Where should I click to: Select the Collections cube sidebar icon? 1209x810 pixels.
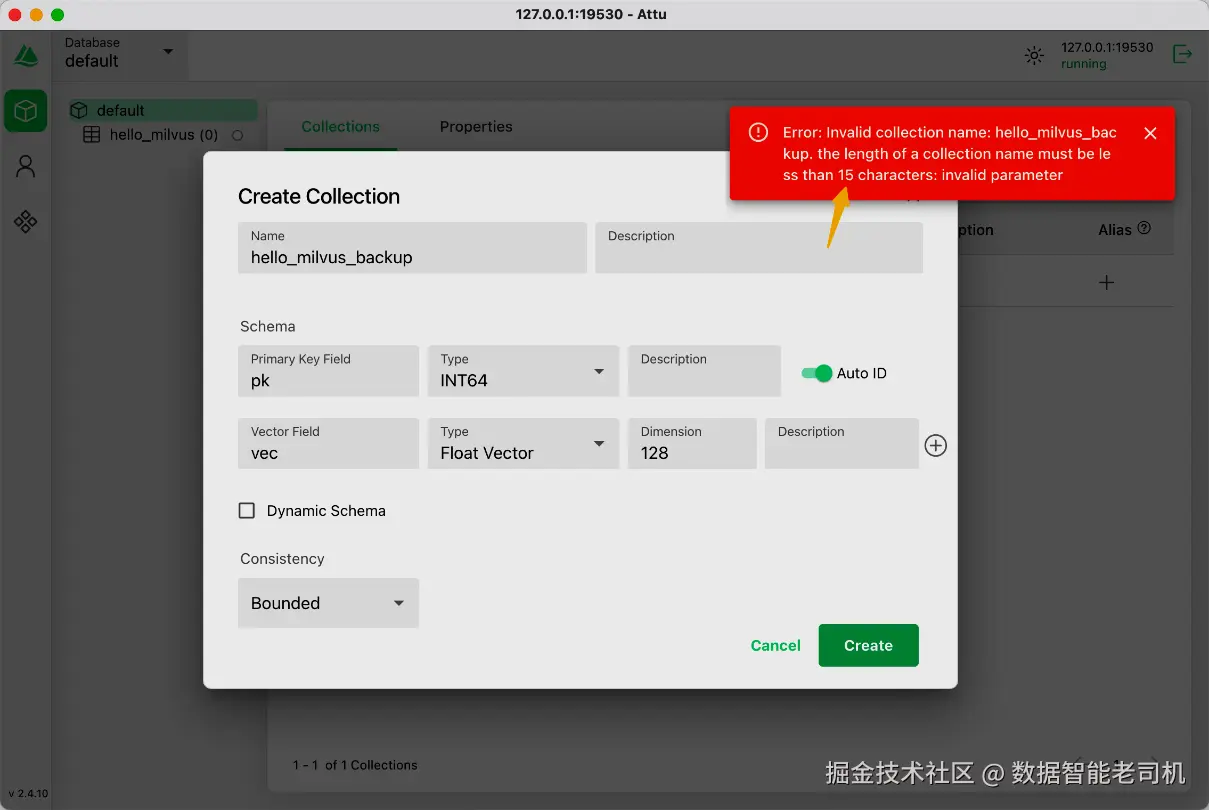26,111
